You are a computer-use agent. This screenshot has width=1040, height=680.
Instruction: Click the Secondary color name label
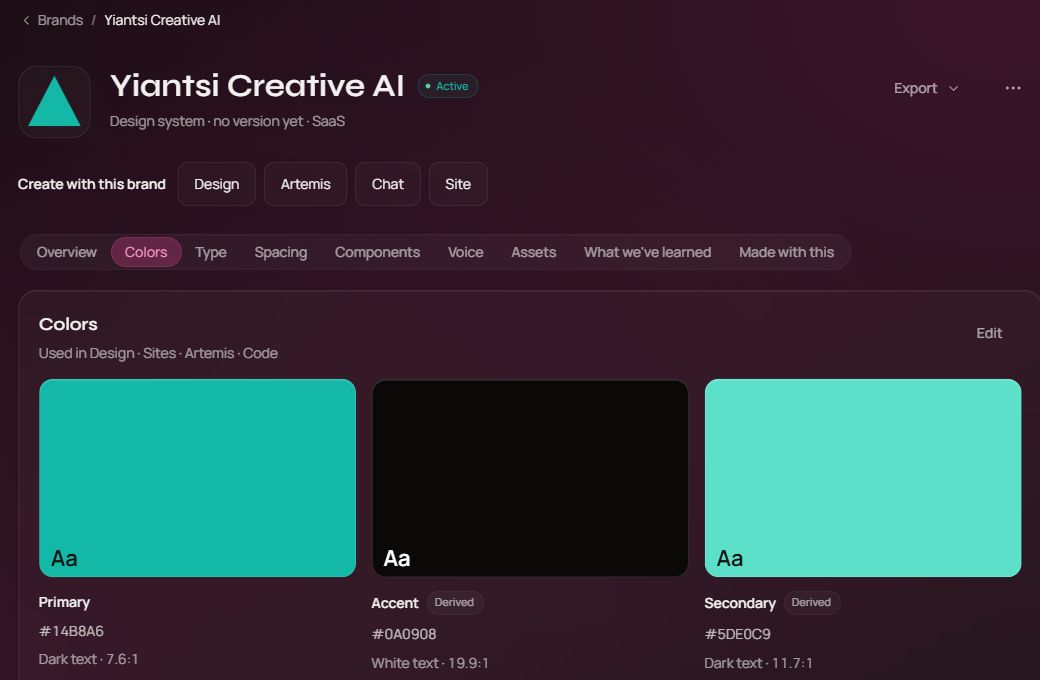[x=740, y=603]
